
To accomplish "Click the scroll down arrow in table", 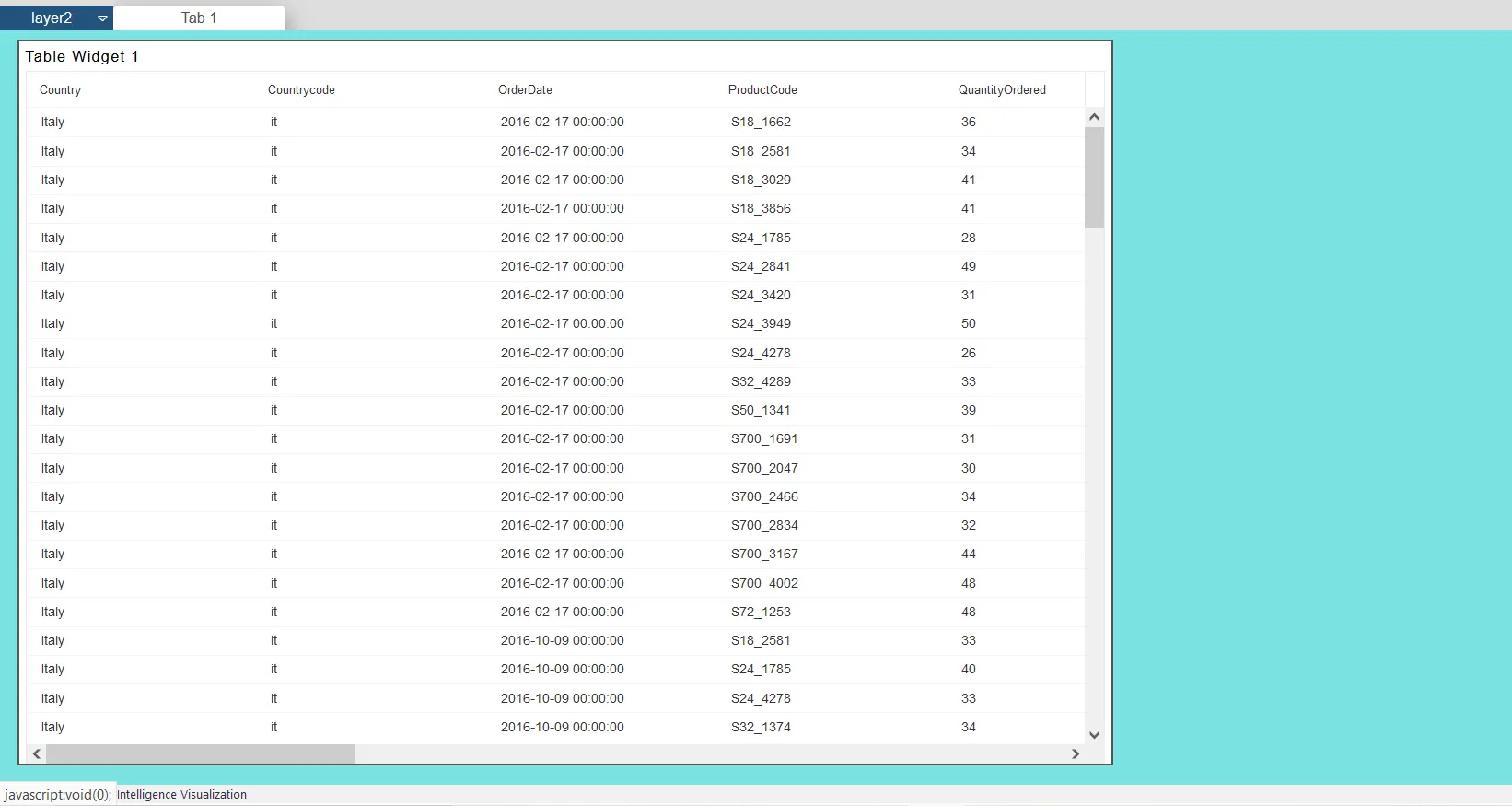I will (1094, 735).
